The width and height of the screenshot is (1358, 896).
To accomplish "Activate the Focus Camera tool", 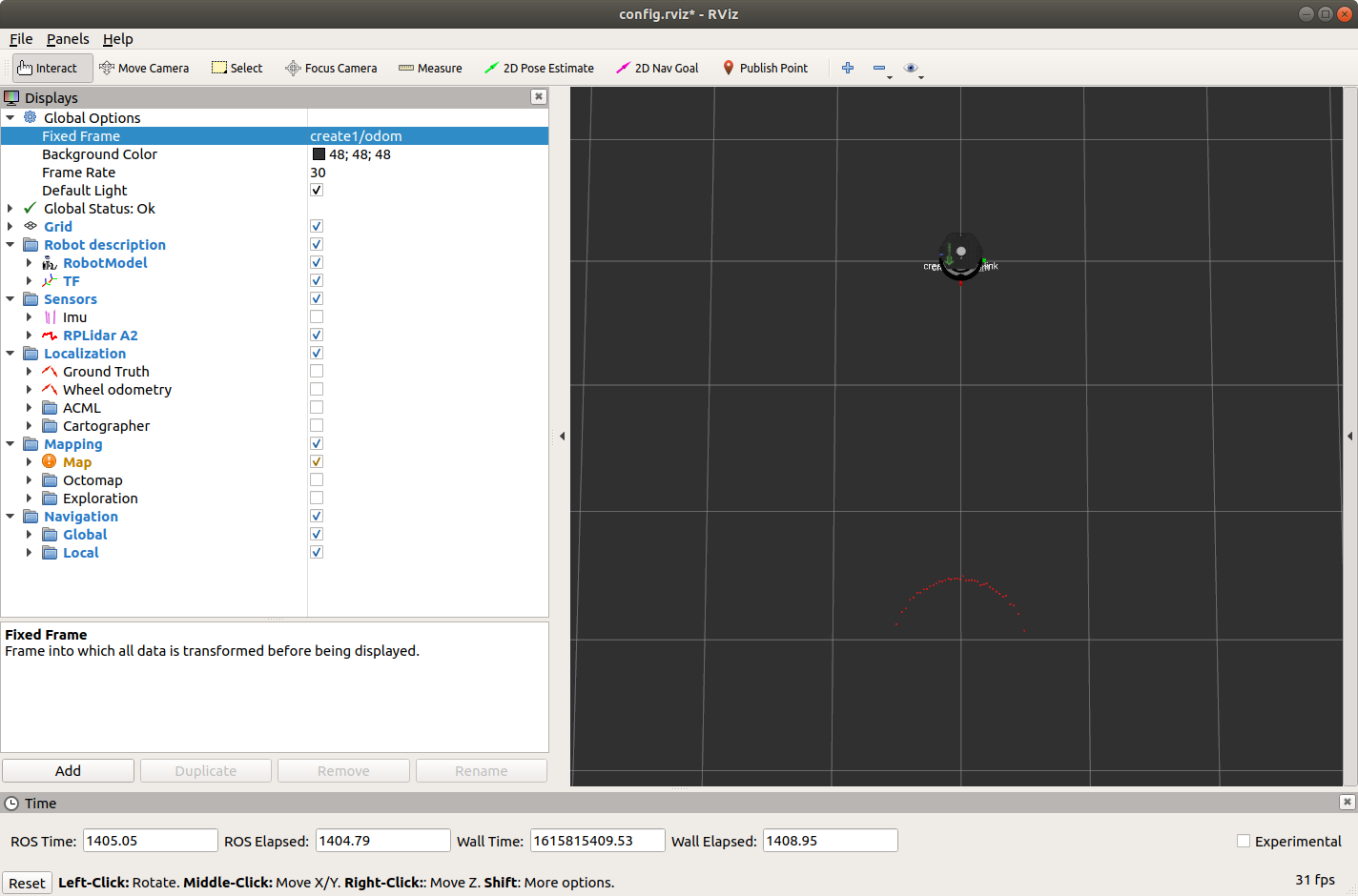I will 332,69.
